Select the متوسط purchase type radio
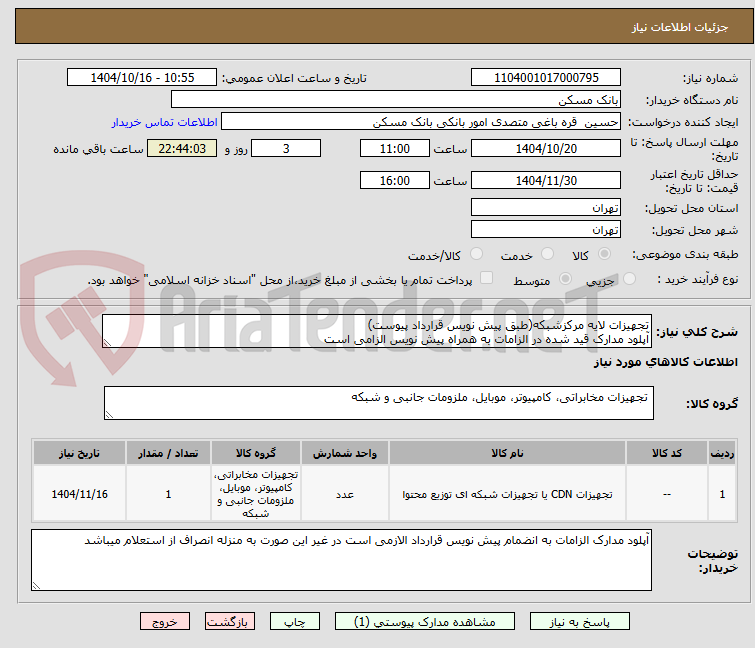This screenshot has width=755, height=648. click(565, 279)
